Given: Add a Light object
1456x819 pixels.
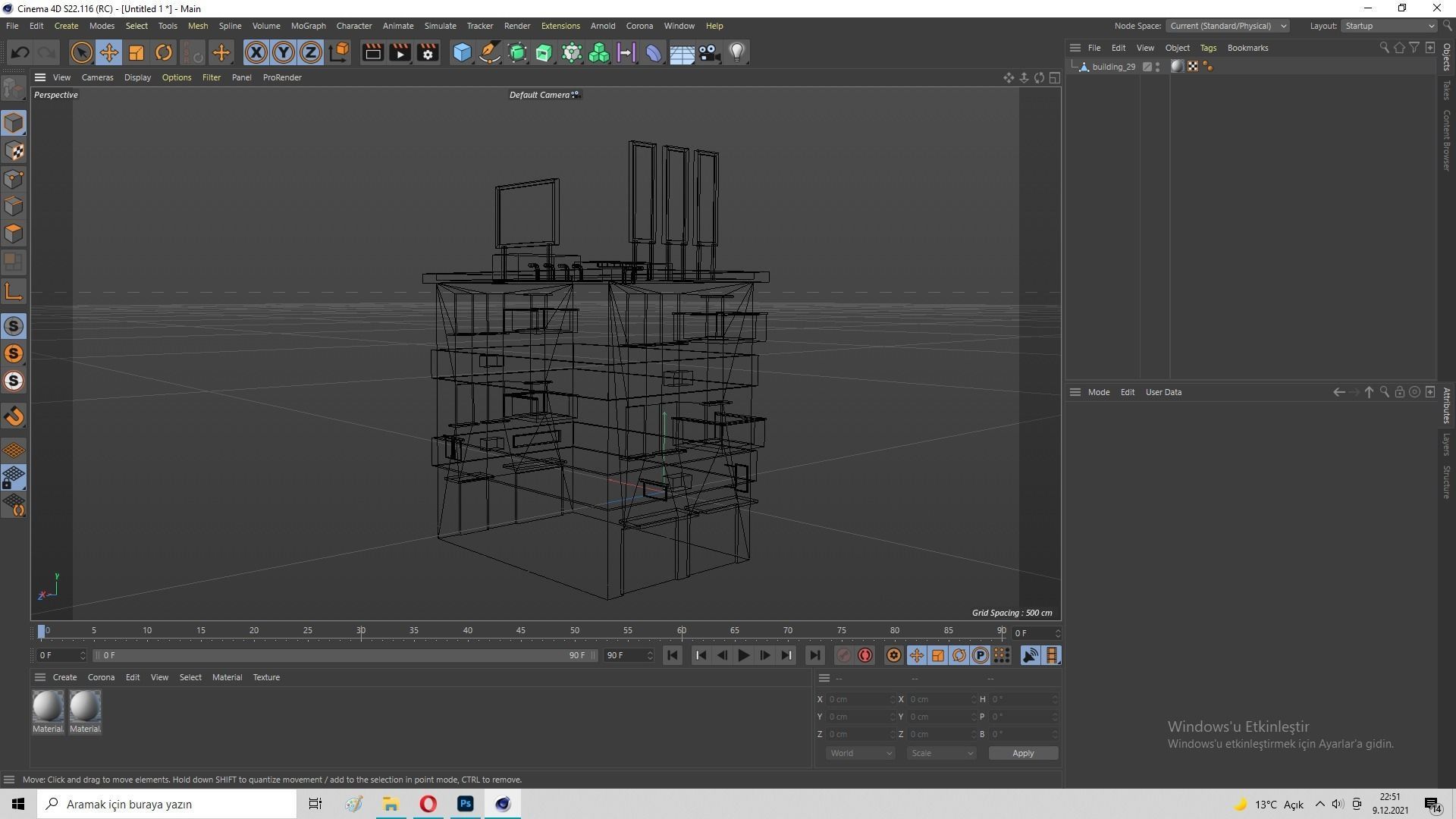Looking at the screenshot, I should (x=736, y=52).
